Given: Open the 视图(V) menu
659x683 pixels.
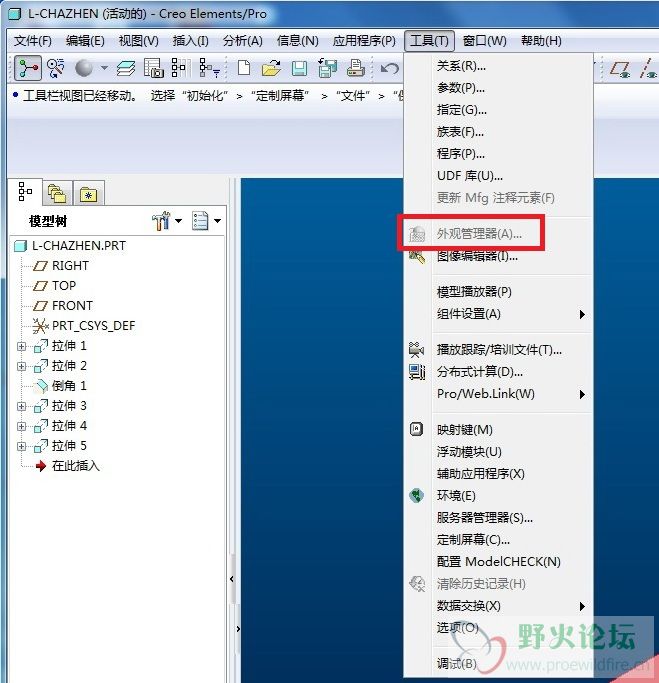Looking at the screenshot, I should (x=139, y=41).
